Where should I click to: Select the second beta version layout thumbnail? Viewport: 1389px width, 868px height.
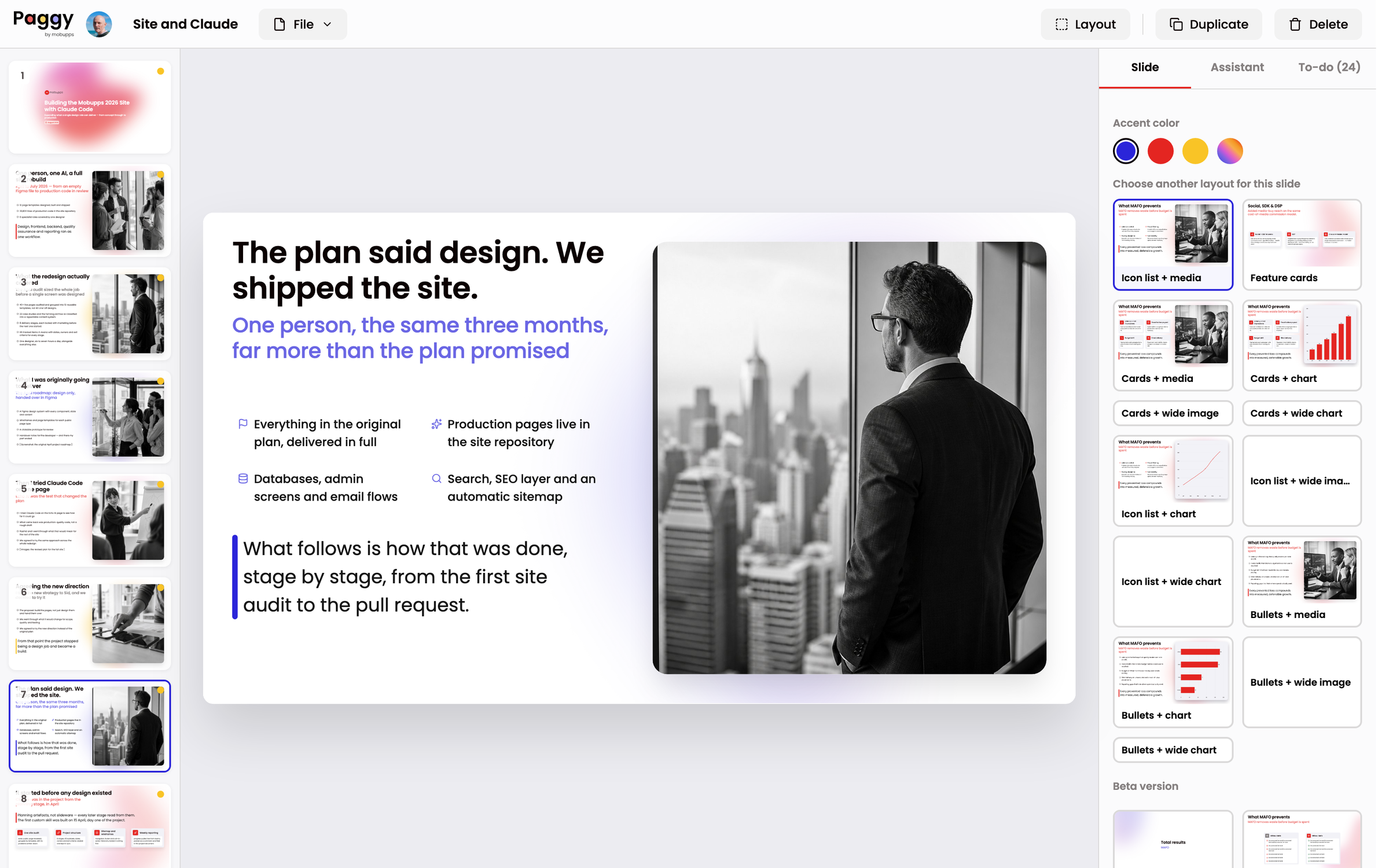(1302, 839)
